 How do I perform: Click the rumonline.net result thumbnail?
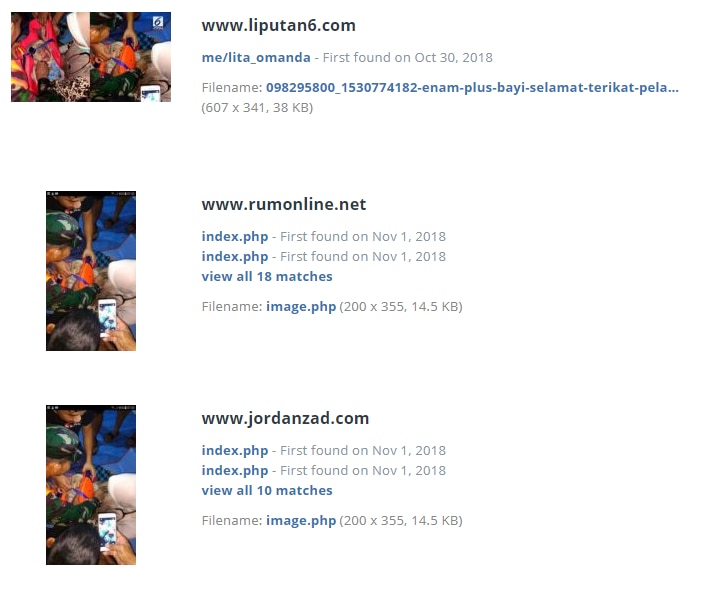[91, 271]
